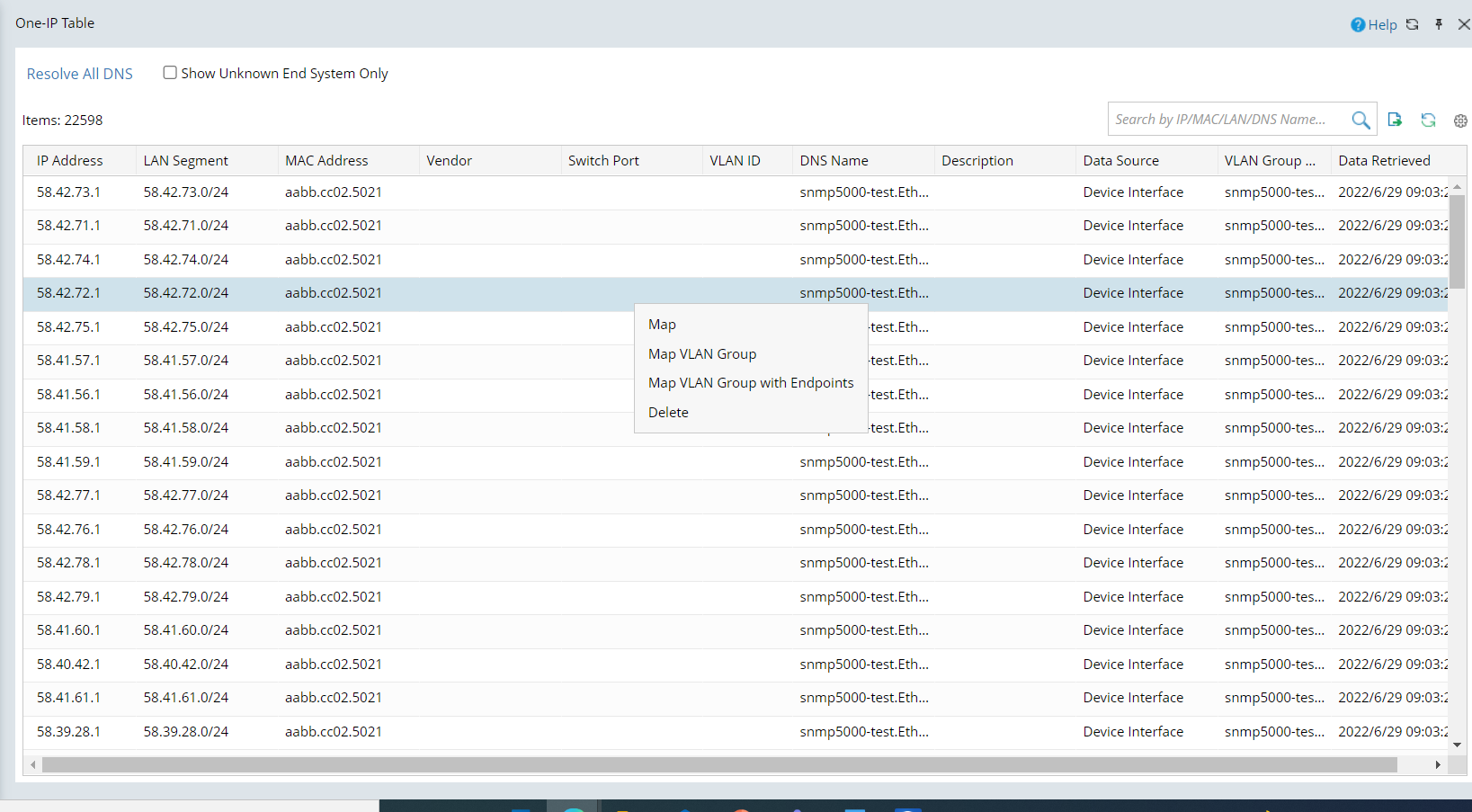Pin the One-IP Table panel
The image size is (1472, 812).
pyautogui.click(x=1439, y=24)
